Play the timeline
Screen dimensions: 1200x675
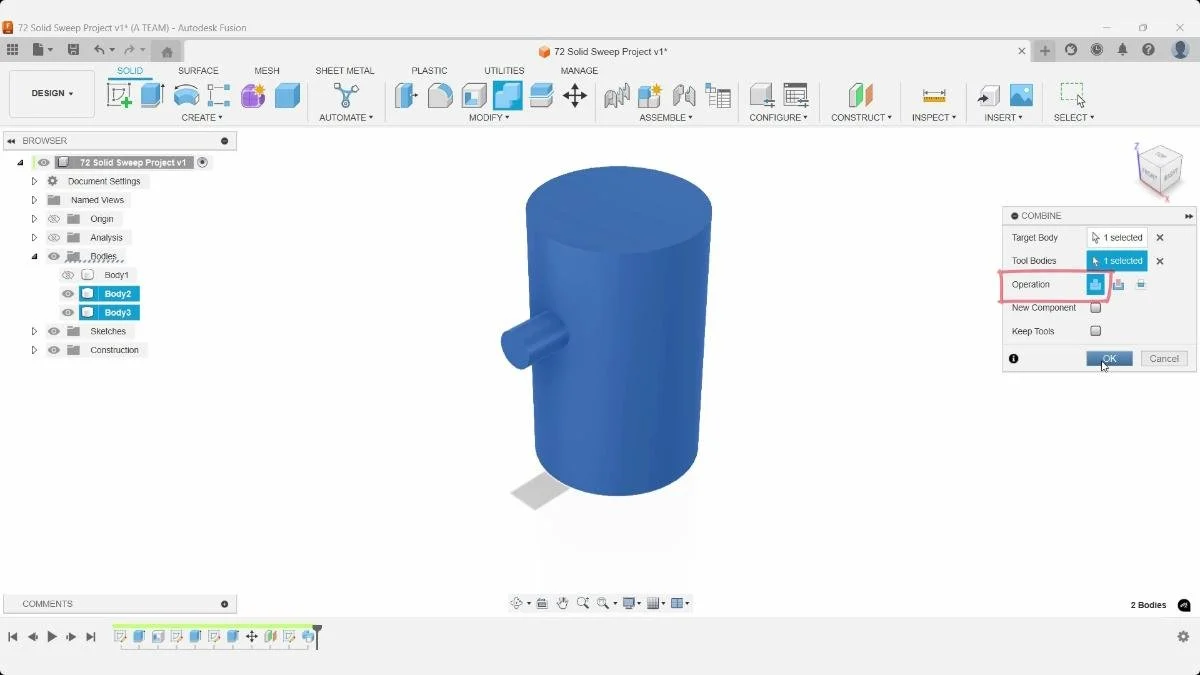(x=52, y=636)
